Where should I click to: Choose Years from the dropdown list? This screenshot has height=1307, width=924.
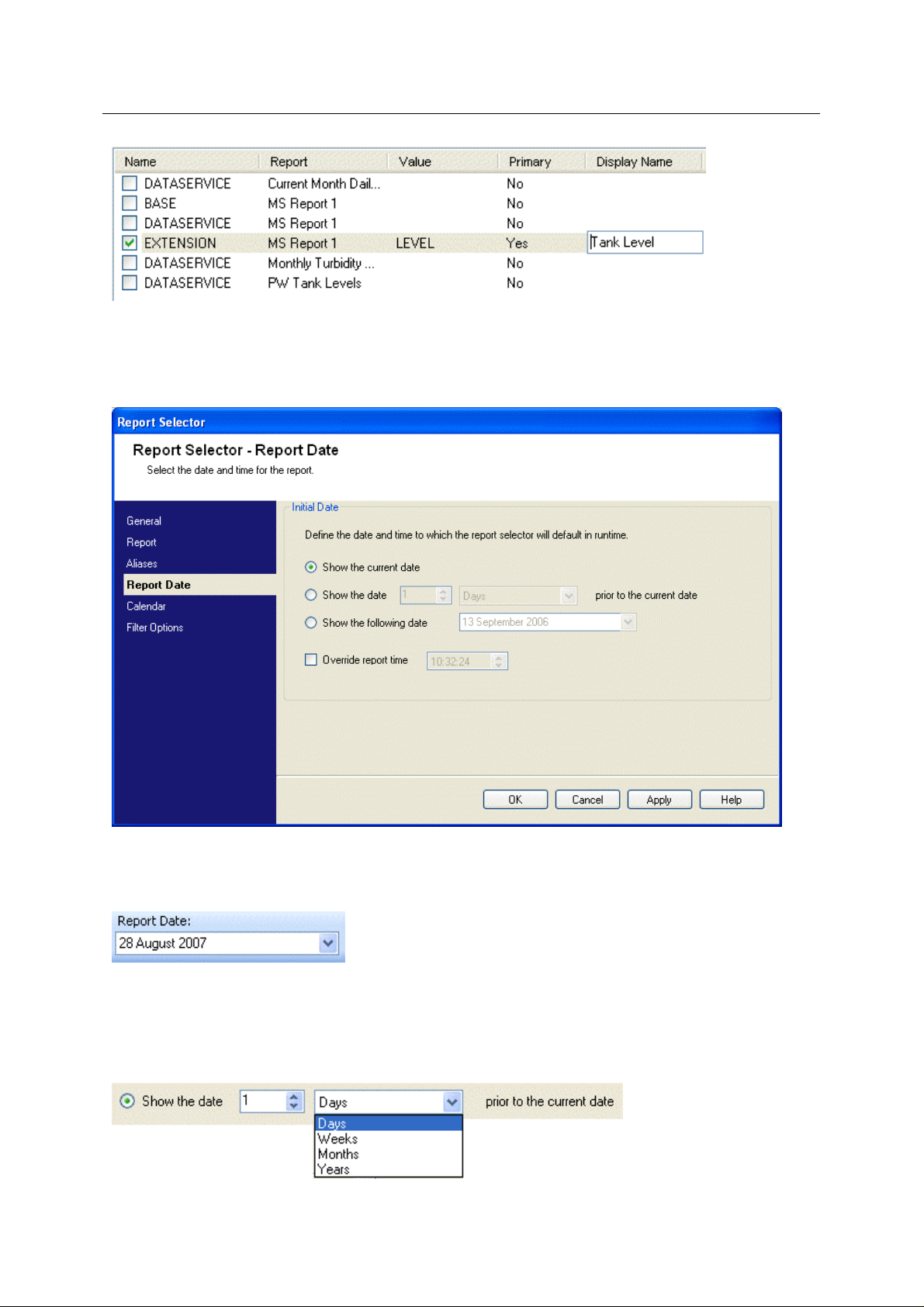(x=389, y=1170)
